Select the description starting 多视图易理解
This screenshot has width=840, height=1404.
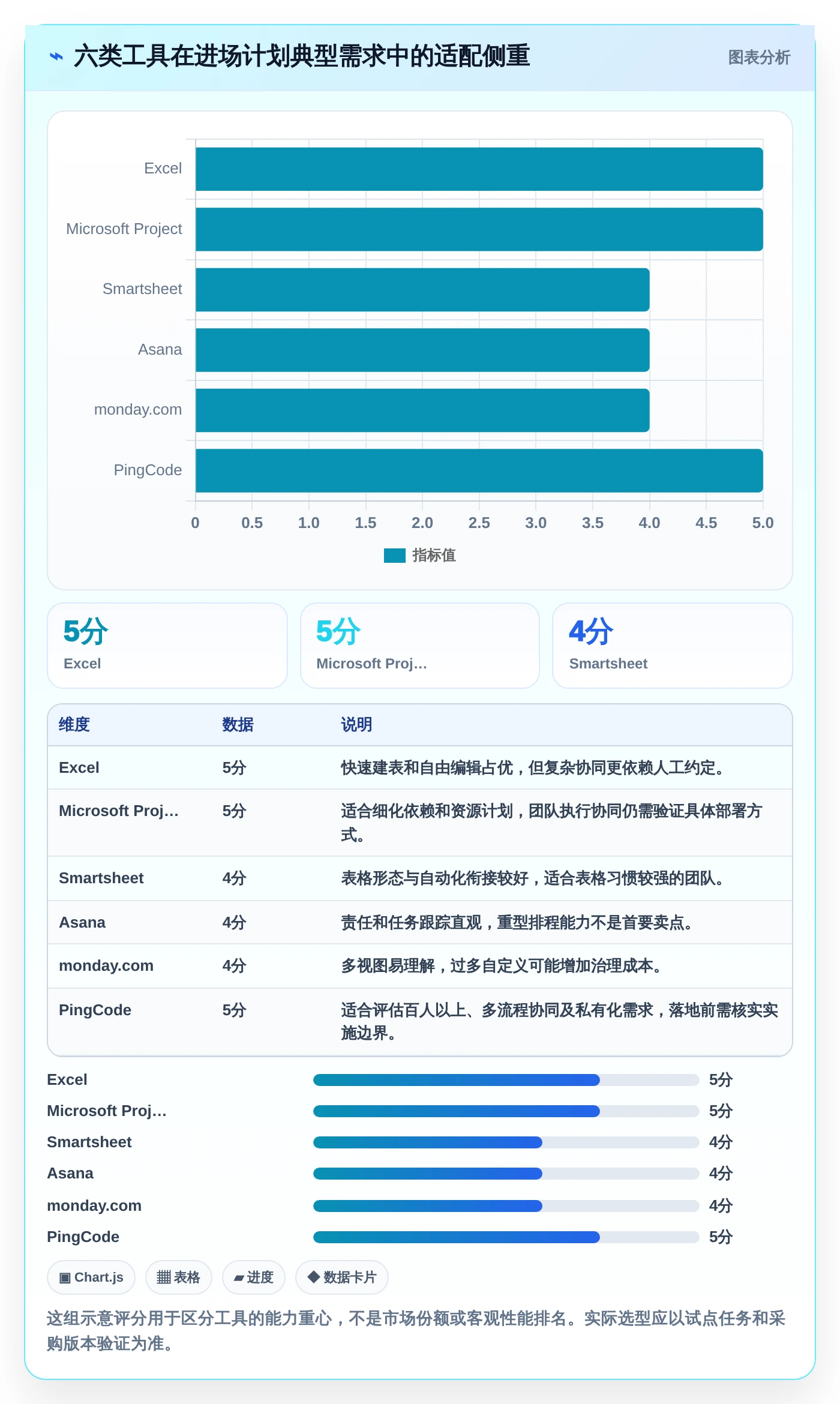click(501, 966)
